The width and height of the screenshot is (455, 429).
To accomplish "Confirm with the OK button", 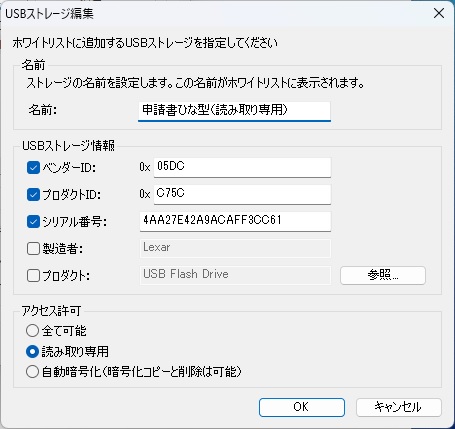I will pyautogui.click(x=302, y=407).
